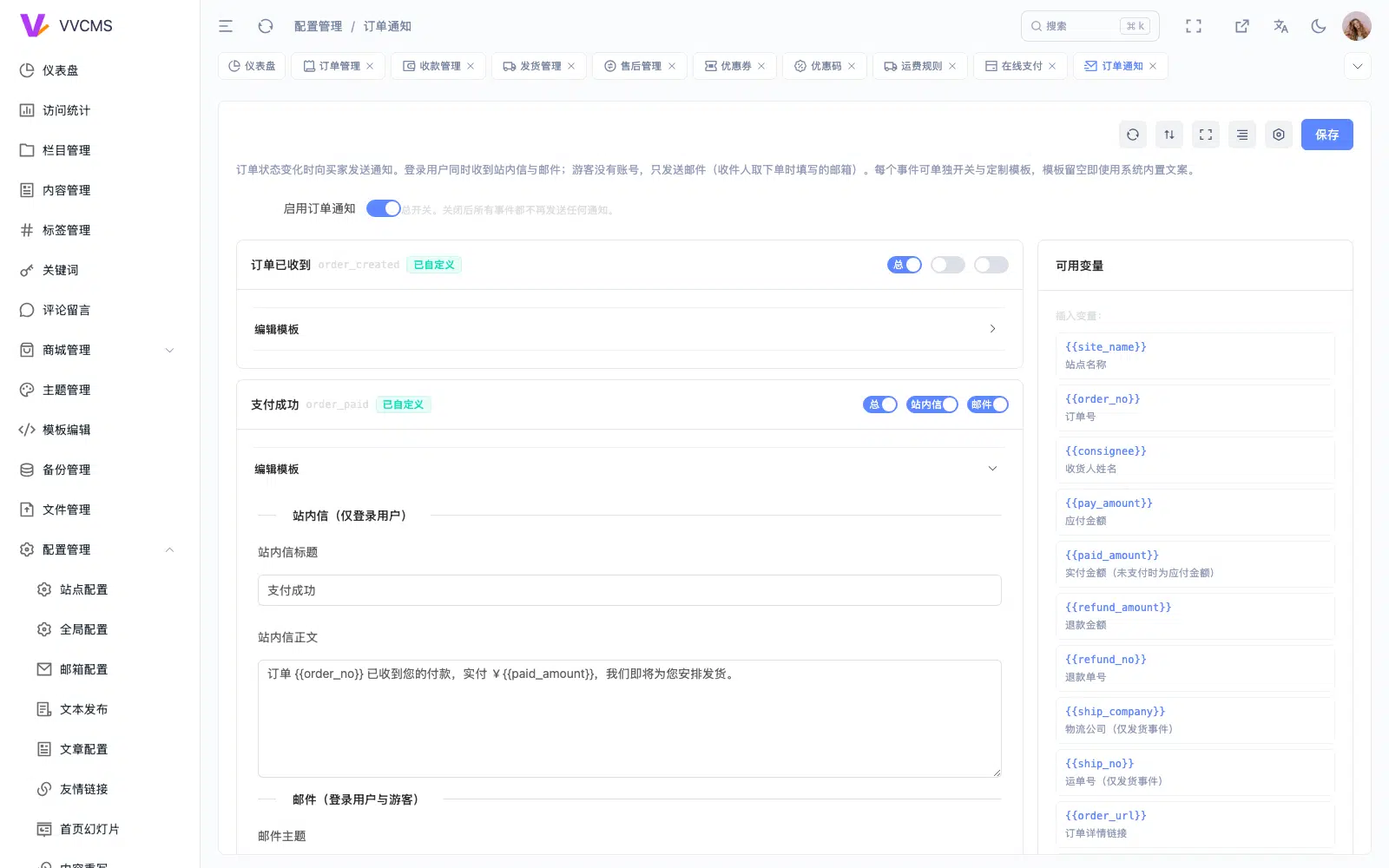Toggle the 启用订单通知 master switch
1389x868 pixels.
(384, 208)
